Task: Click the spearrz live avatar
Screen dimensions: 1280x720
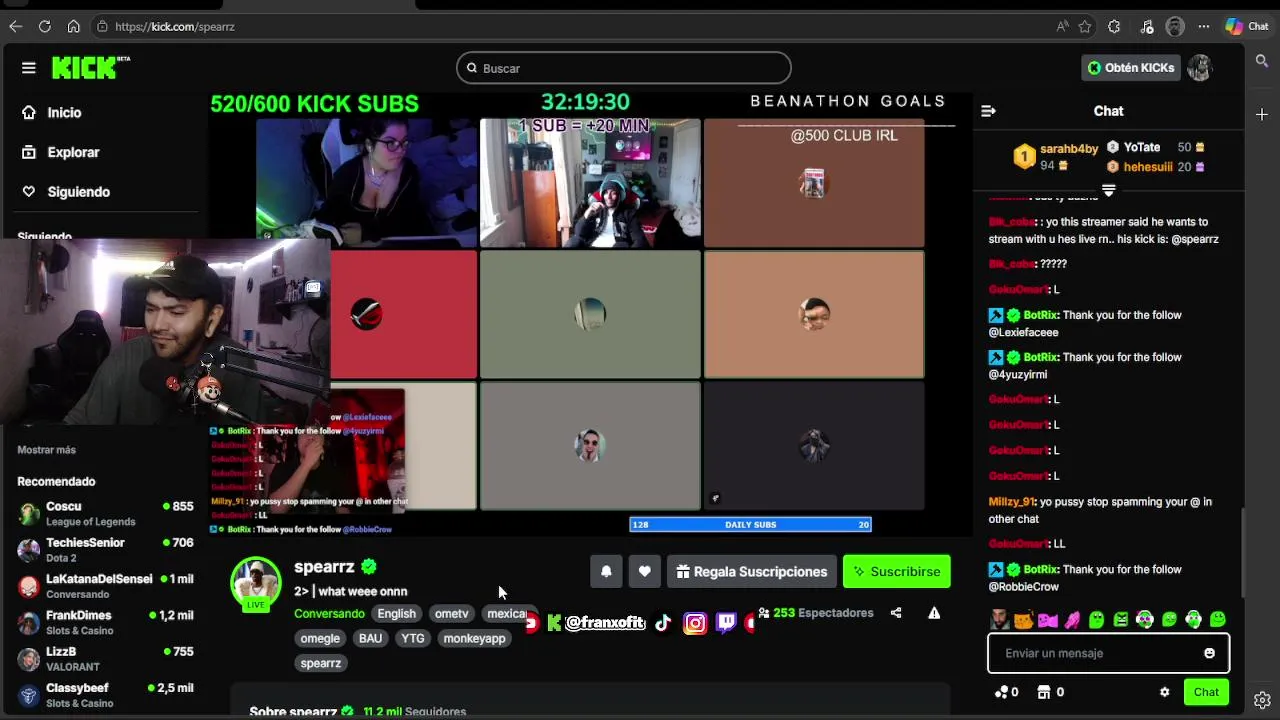Action: coord(256,582)
